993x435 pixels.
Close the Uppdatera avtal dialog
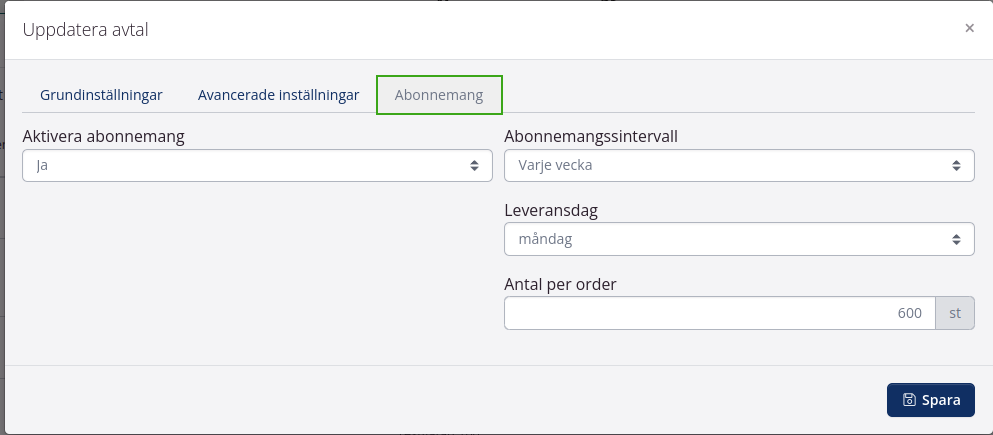point(969,28)
